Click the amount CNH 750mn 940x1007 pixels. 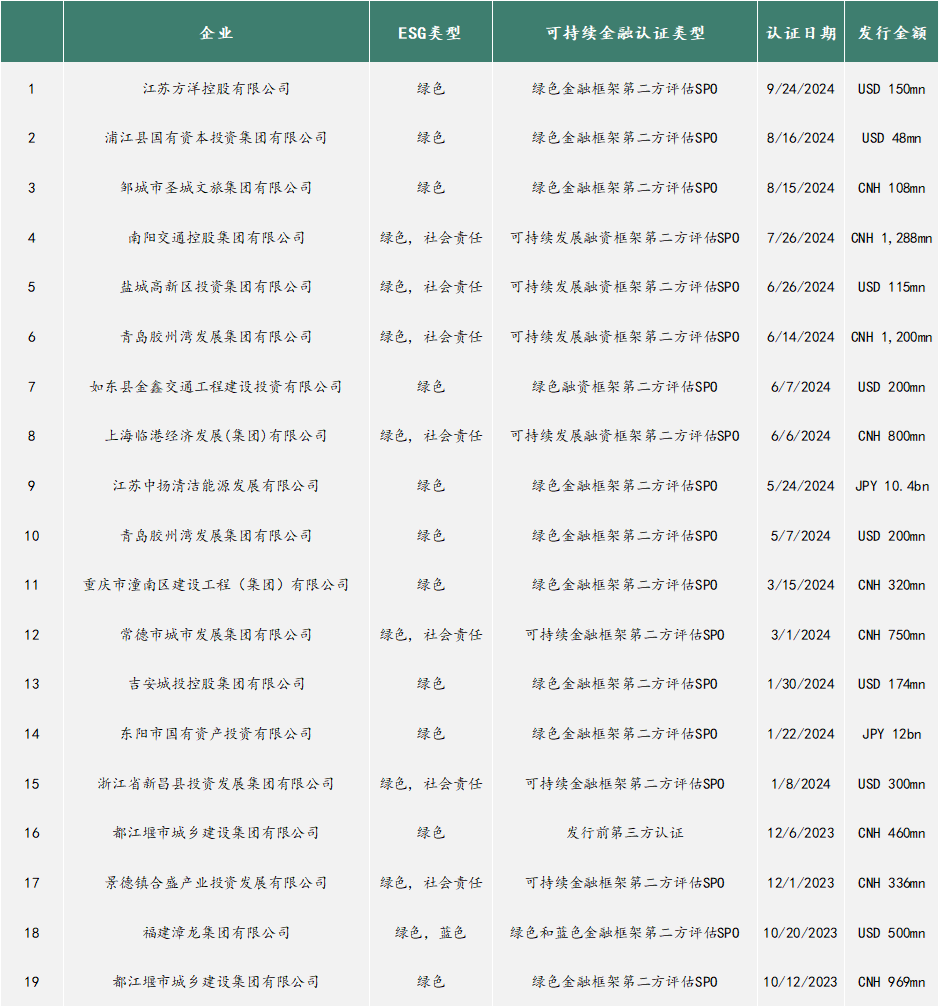(892, 635)
